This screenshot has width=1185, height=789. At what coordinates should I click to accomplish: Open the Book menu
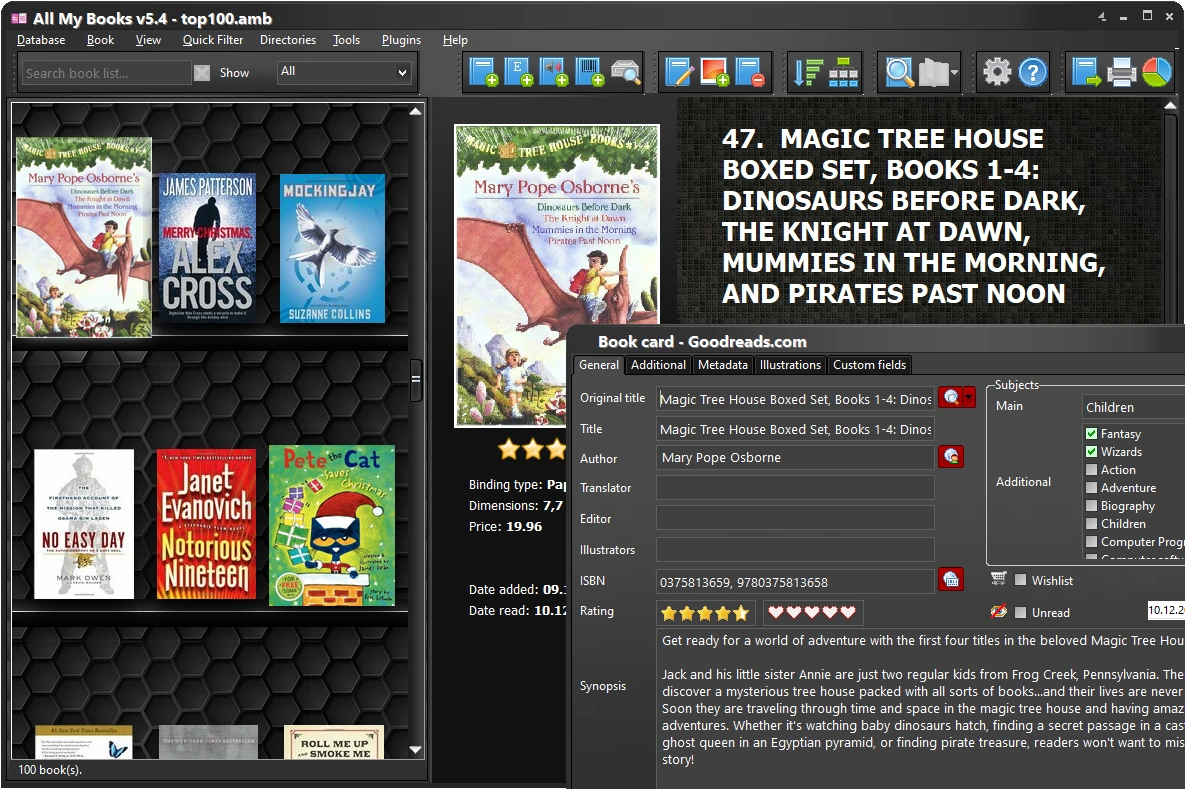tap(101, 40)
